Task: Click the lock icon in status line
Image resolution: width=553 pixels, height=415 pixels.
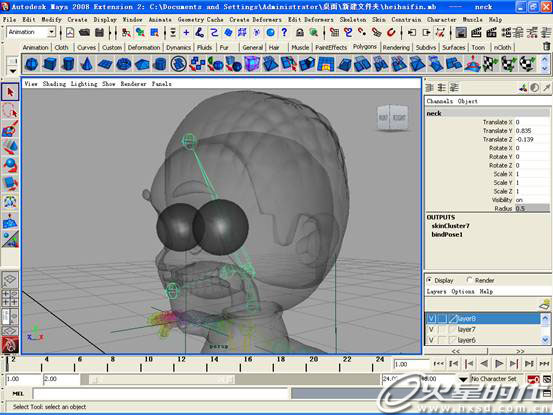Action: [x=300, y=33]
